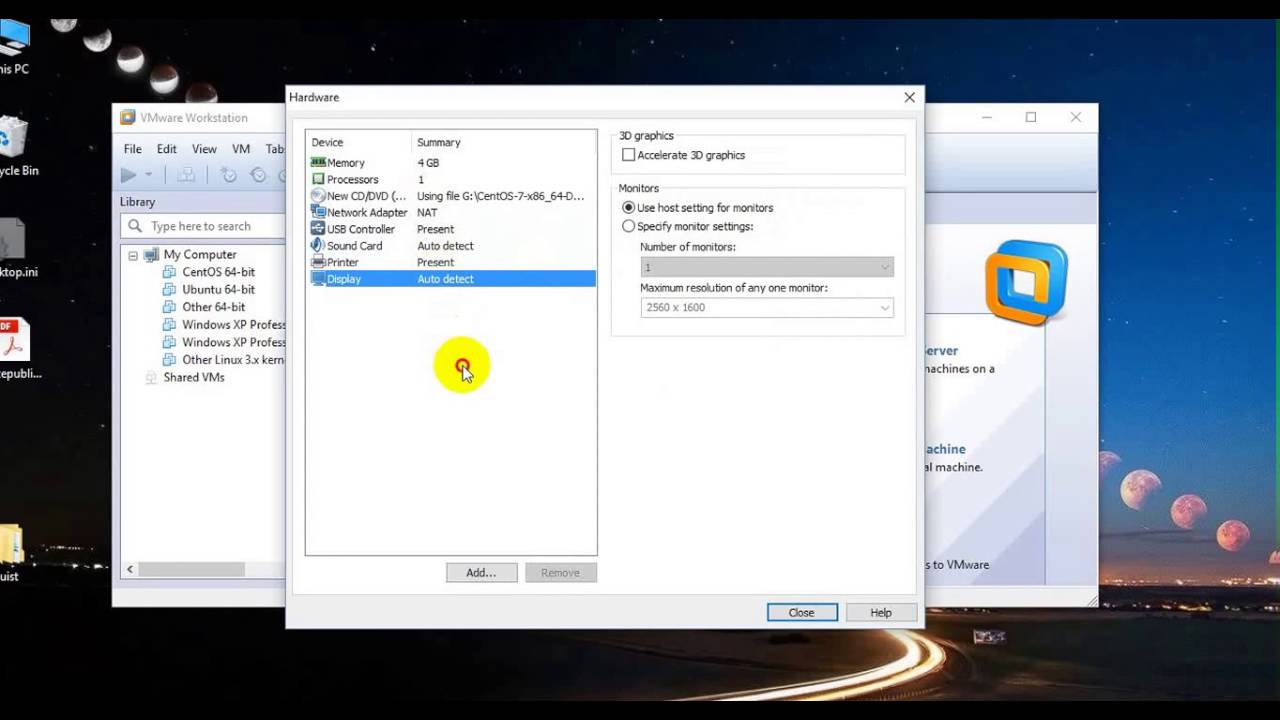Click the revert snapshot toolbar icon
The height and width of the screenshot is (720, 1280).
(258, 175)
